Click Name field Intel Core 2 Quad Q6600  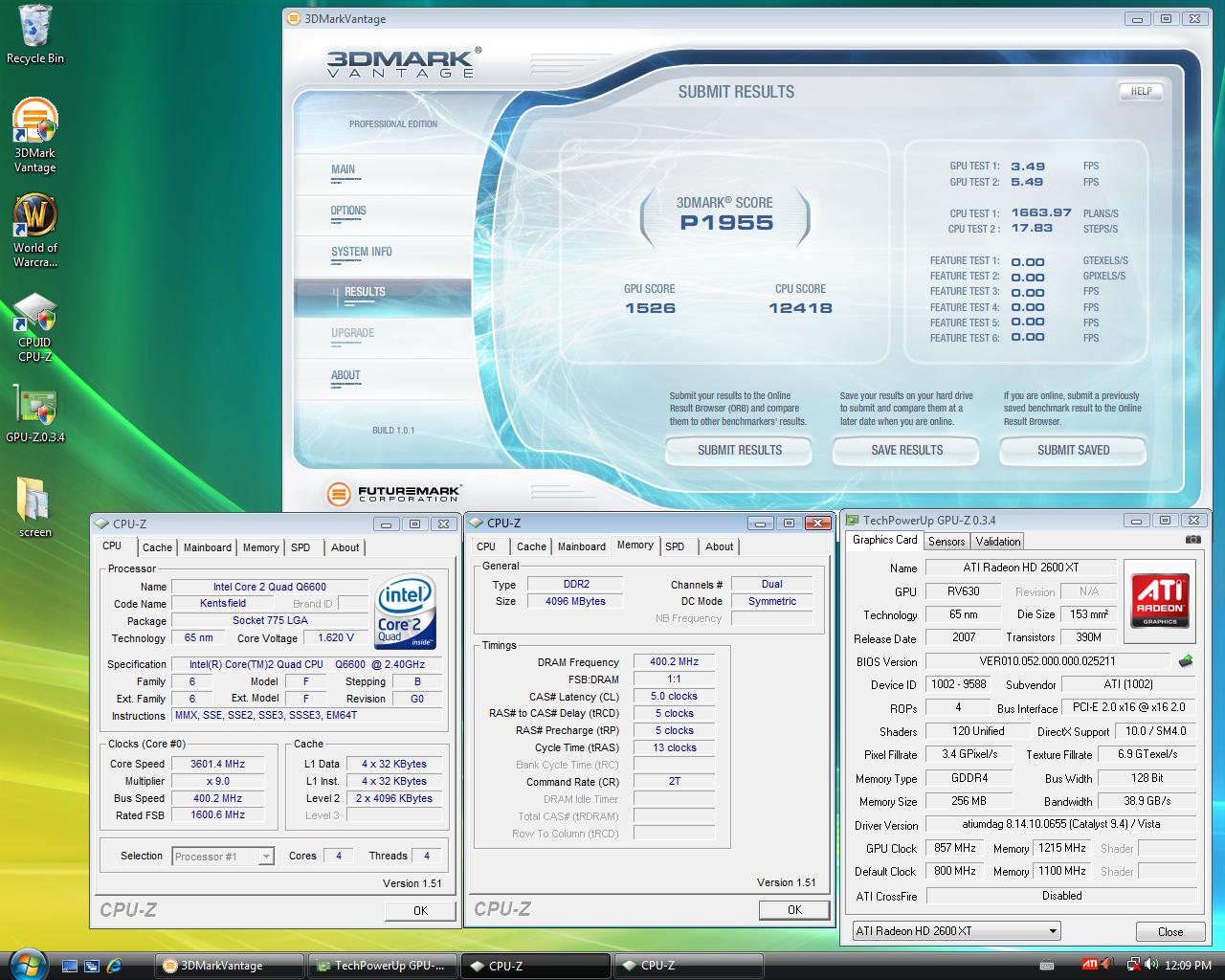coord(270,587)
